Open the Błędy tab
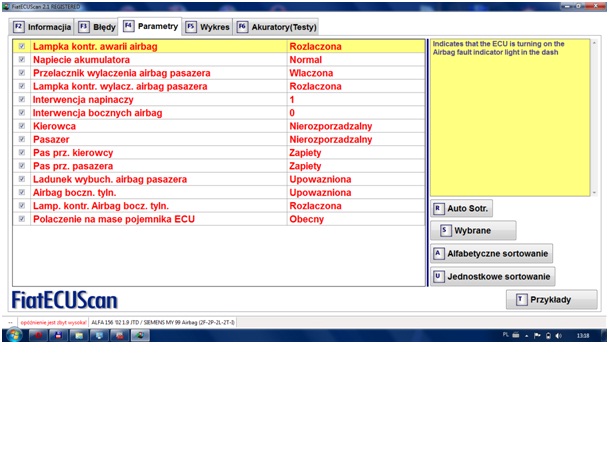This screenshot has height=475, width=609. (x=97, y=27)
